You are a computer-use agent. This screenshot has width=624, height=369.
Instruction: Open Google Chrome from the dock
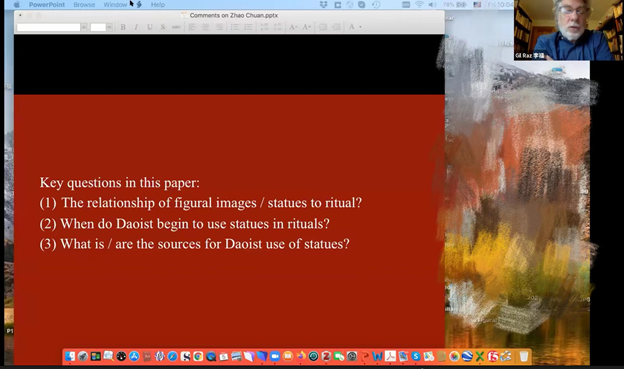(198, 356)
